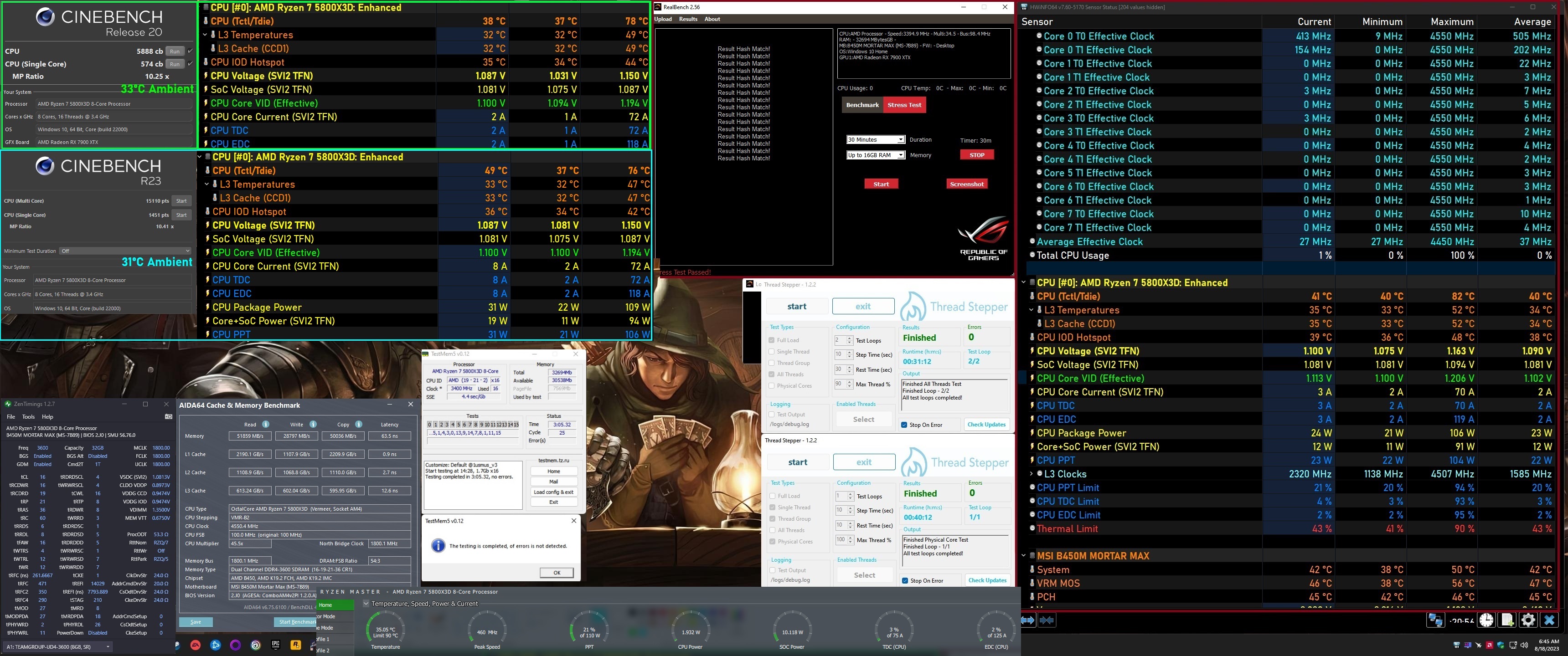
Task: Toggle Stop On Error in upper Thread Stepper
Action: pos(904,425)
